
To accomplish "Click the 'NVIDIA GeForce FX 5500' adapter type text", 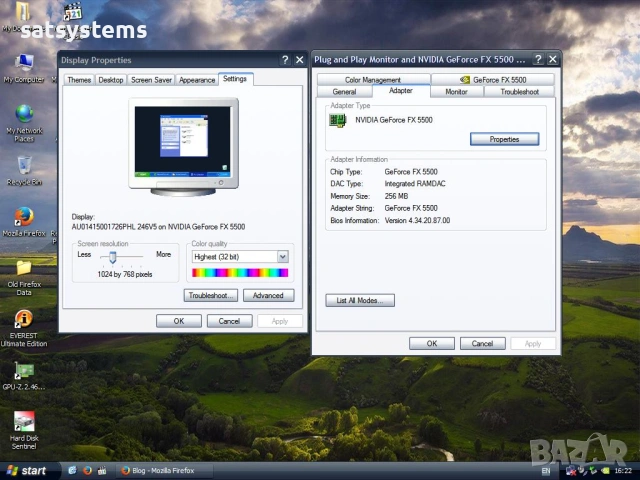I will (394, 120).
